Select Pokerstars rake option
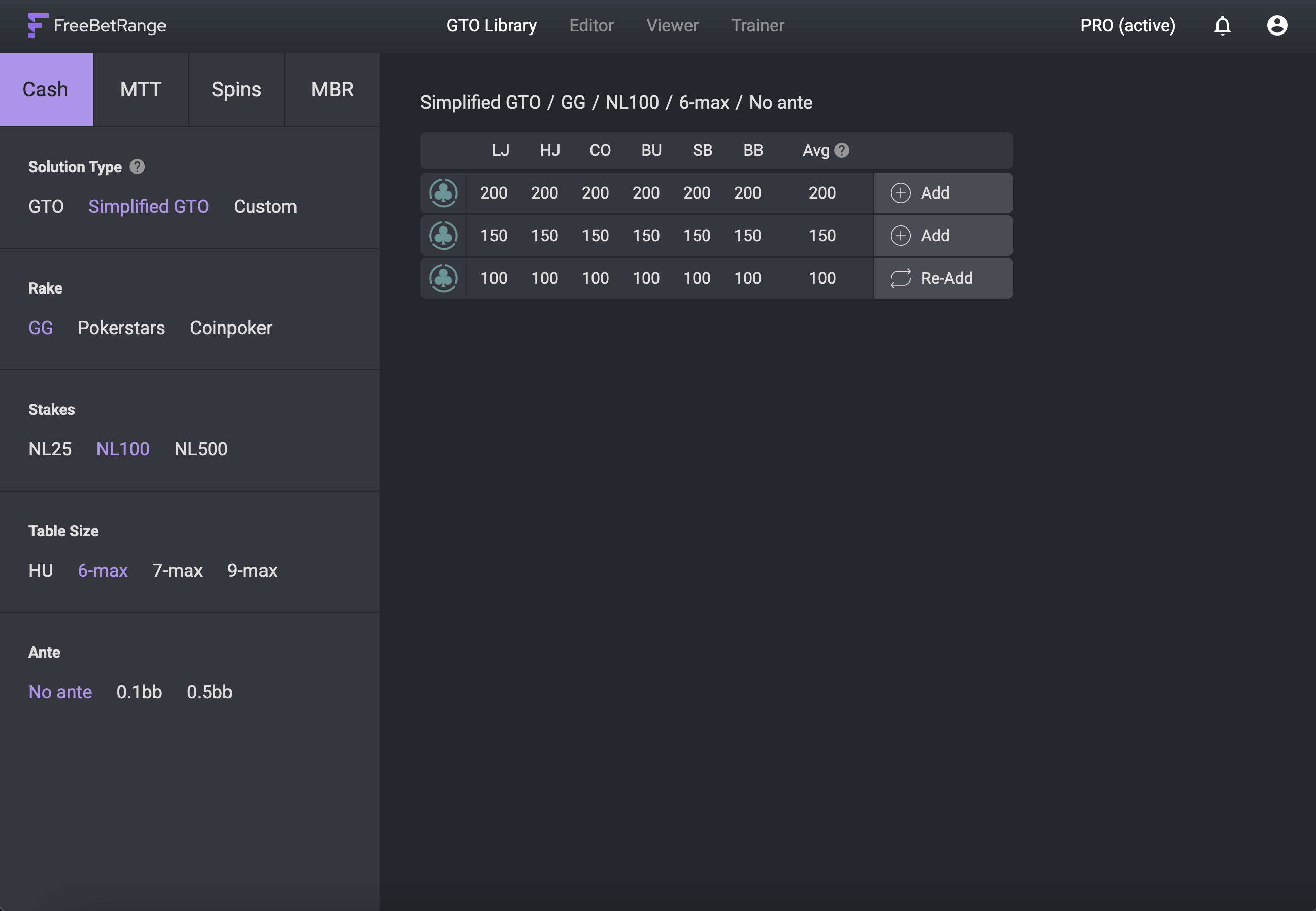The image size is (1316, 911). pyautogui.click(x=121, y=328)
